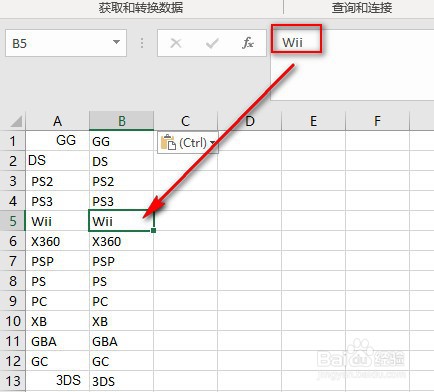
Task: Select row 7 header
Action: [x=13, y=261]
